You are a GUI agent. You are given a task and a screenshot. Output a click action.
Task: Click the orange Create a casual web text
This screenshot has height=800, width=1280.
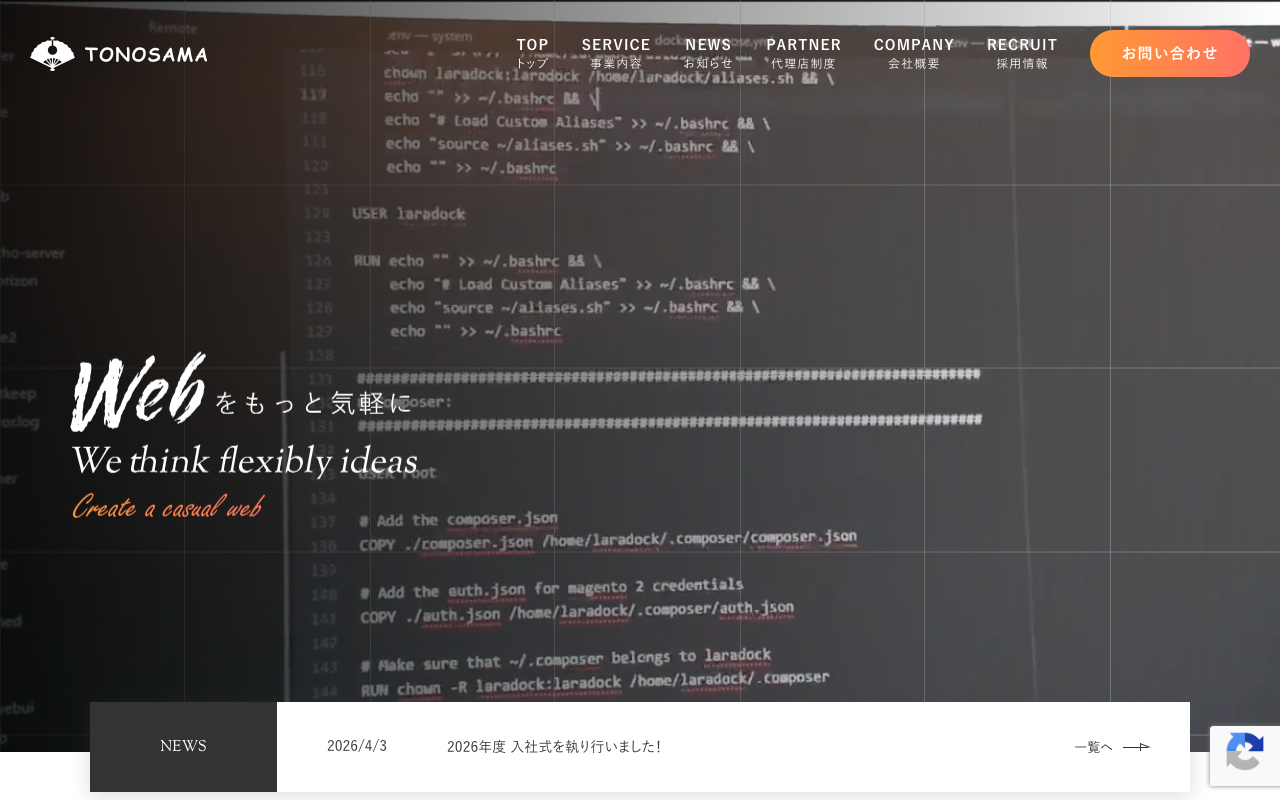pos(167,507)
